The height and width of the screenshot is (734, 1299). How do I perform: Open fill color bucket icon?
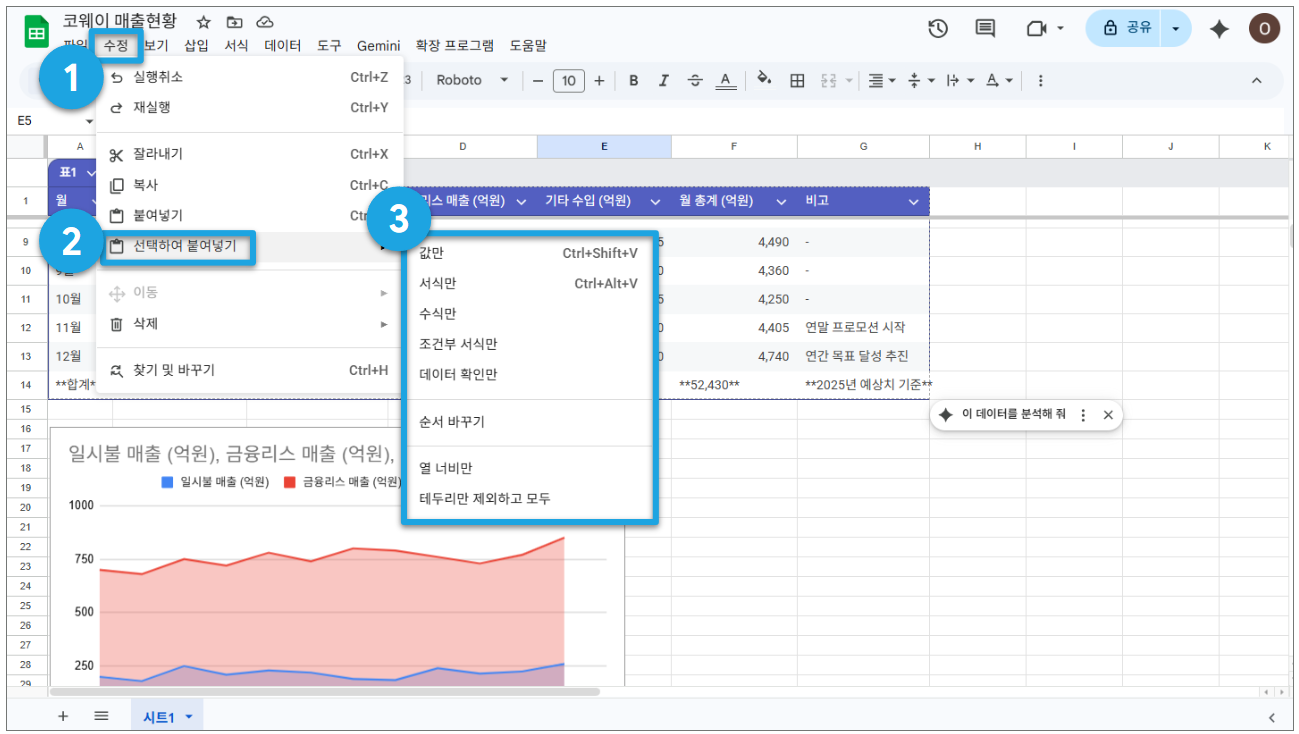(x=764, y=80)
